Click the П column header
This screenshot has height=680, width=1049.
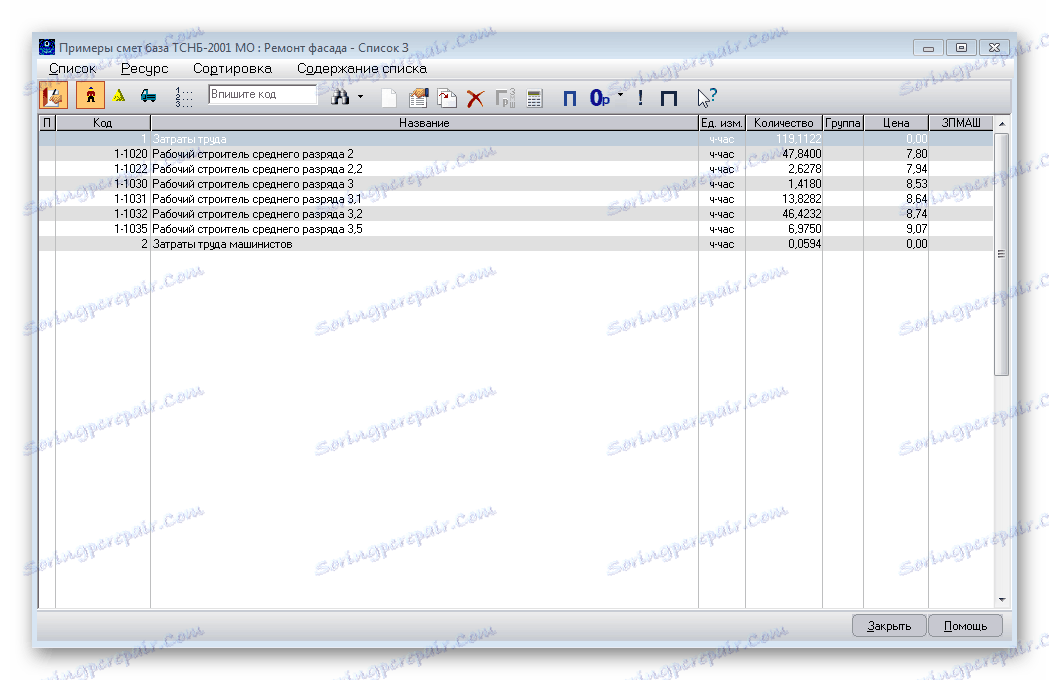[47, 123]
